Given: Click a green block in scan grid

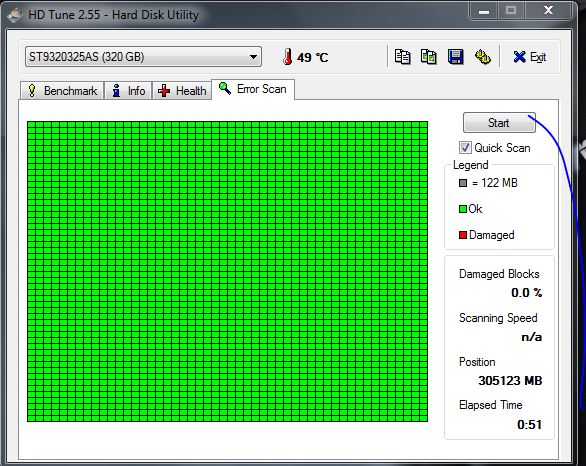Looking at the screenshot, I should click(x=228, y=271).
